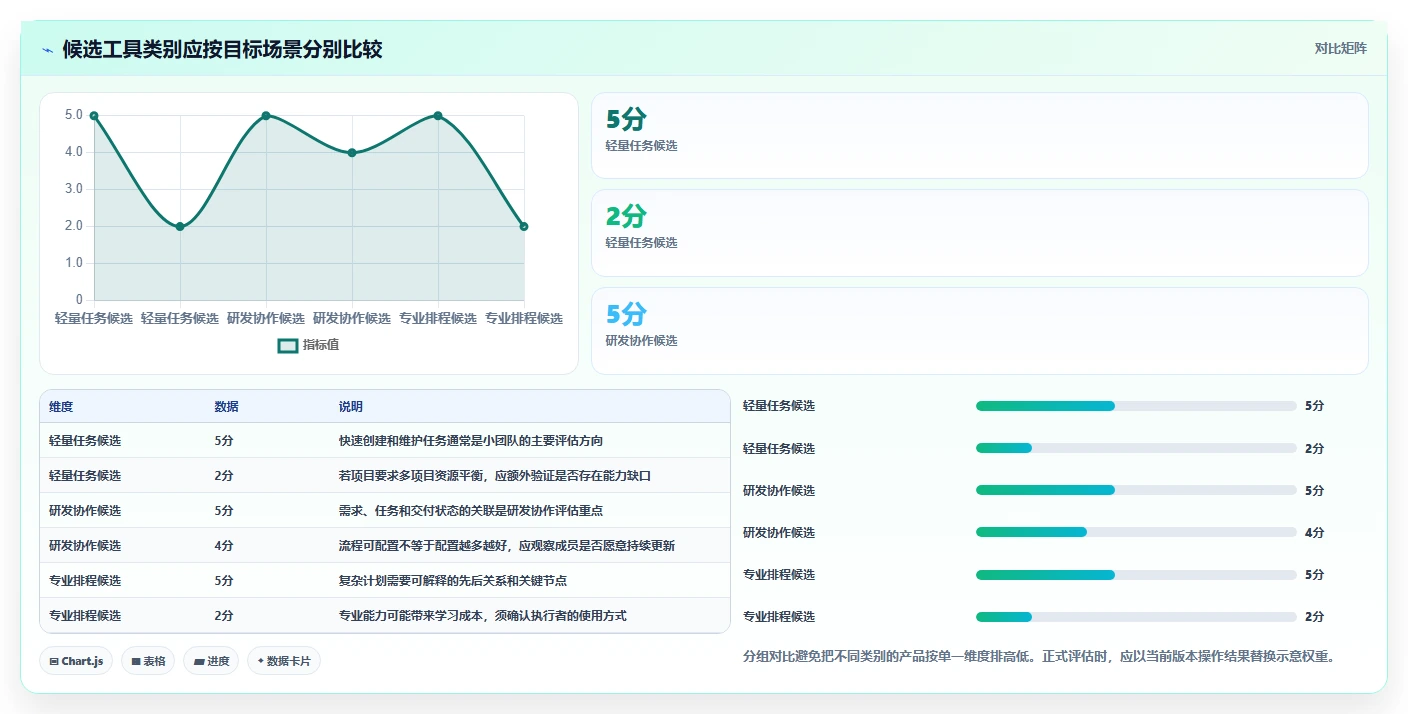Click the 数据卡片 chip
This screenshot has height=714, width=1408.
[284, 661]
